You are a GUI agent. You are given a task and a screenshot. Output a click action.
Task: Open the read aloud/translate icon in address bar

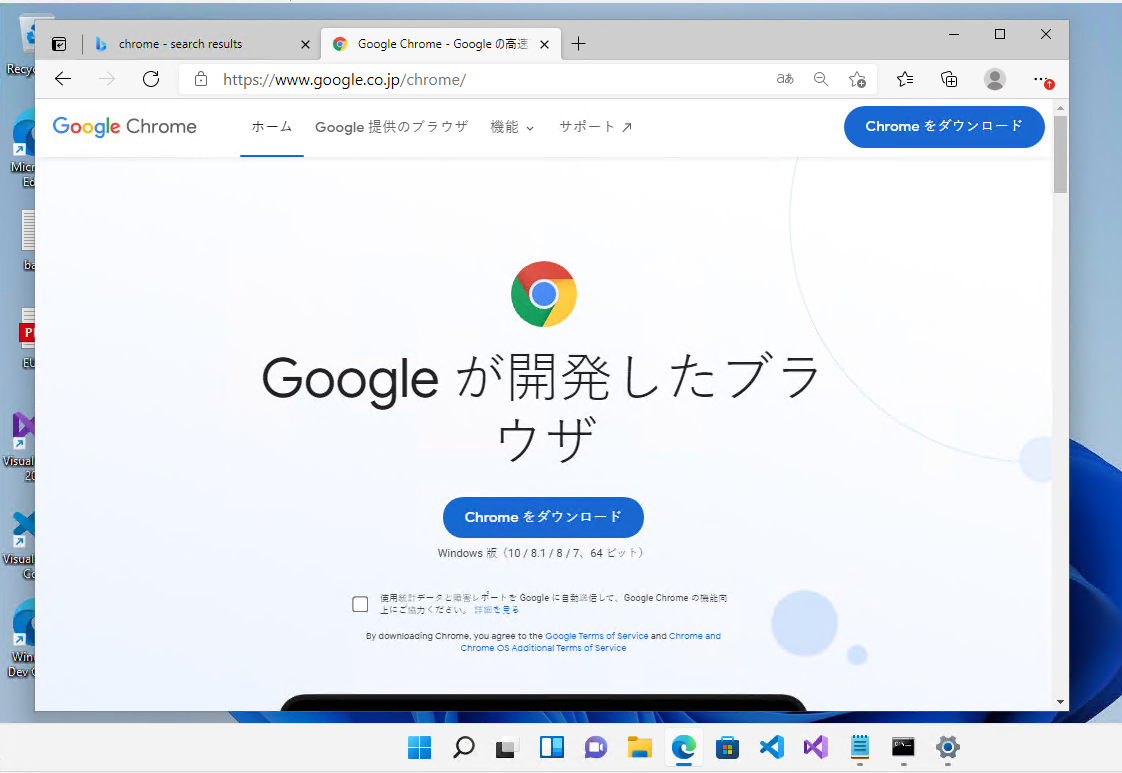click(x=785, y=79)
